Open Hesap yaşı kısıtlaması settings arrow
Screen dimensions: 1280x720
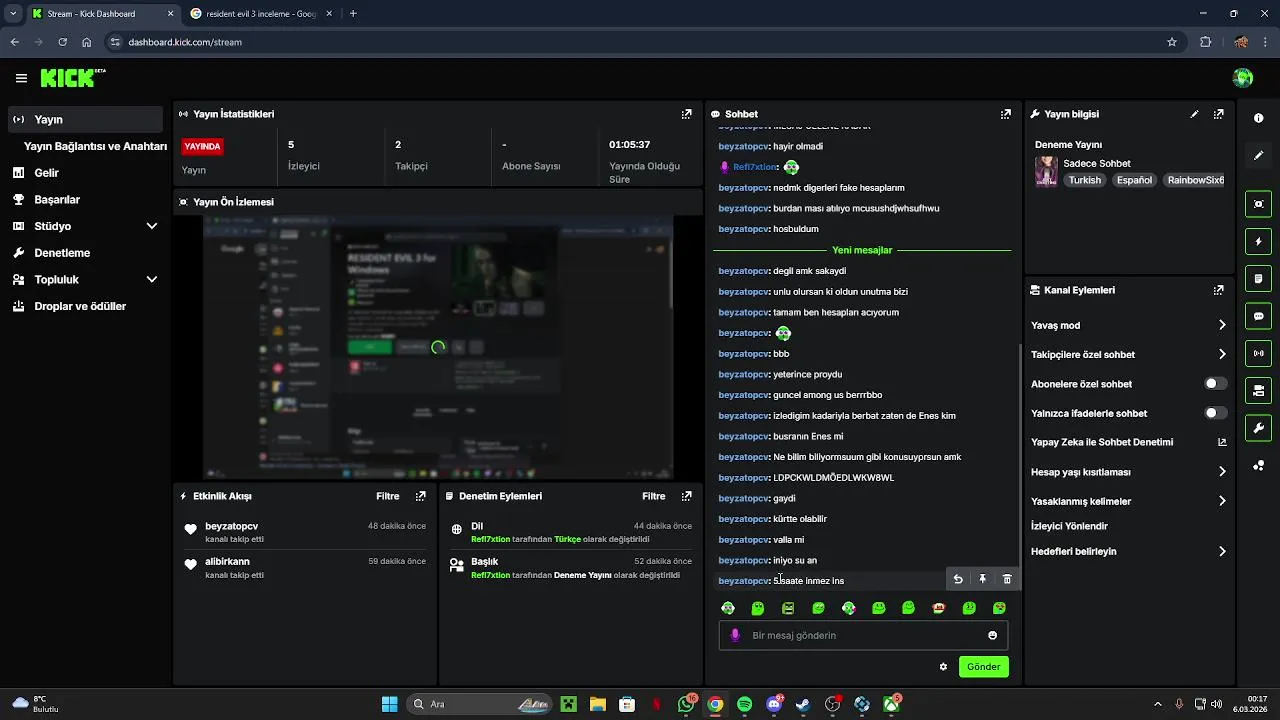[x=1222, y=472]
